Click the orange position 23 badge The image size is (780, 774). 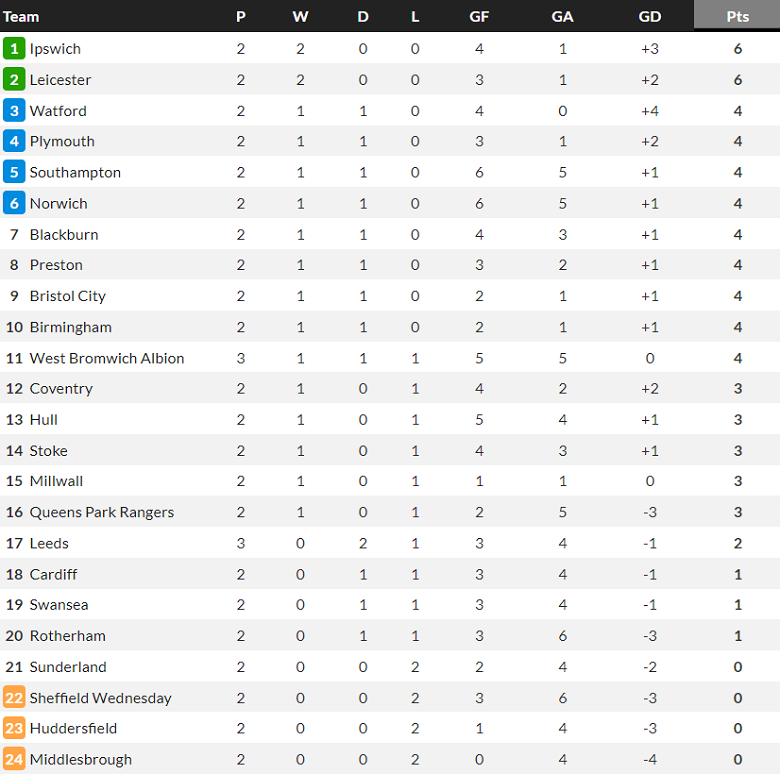[14, 729]
